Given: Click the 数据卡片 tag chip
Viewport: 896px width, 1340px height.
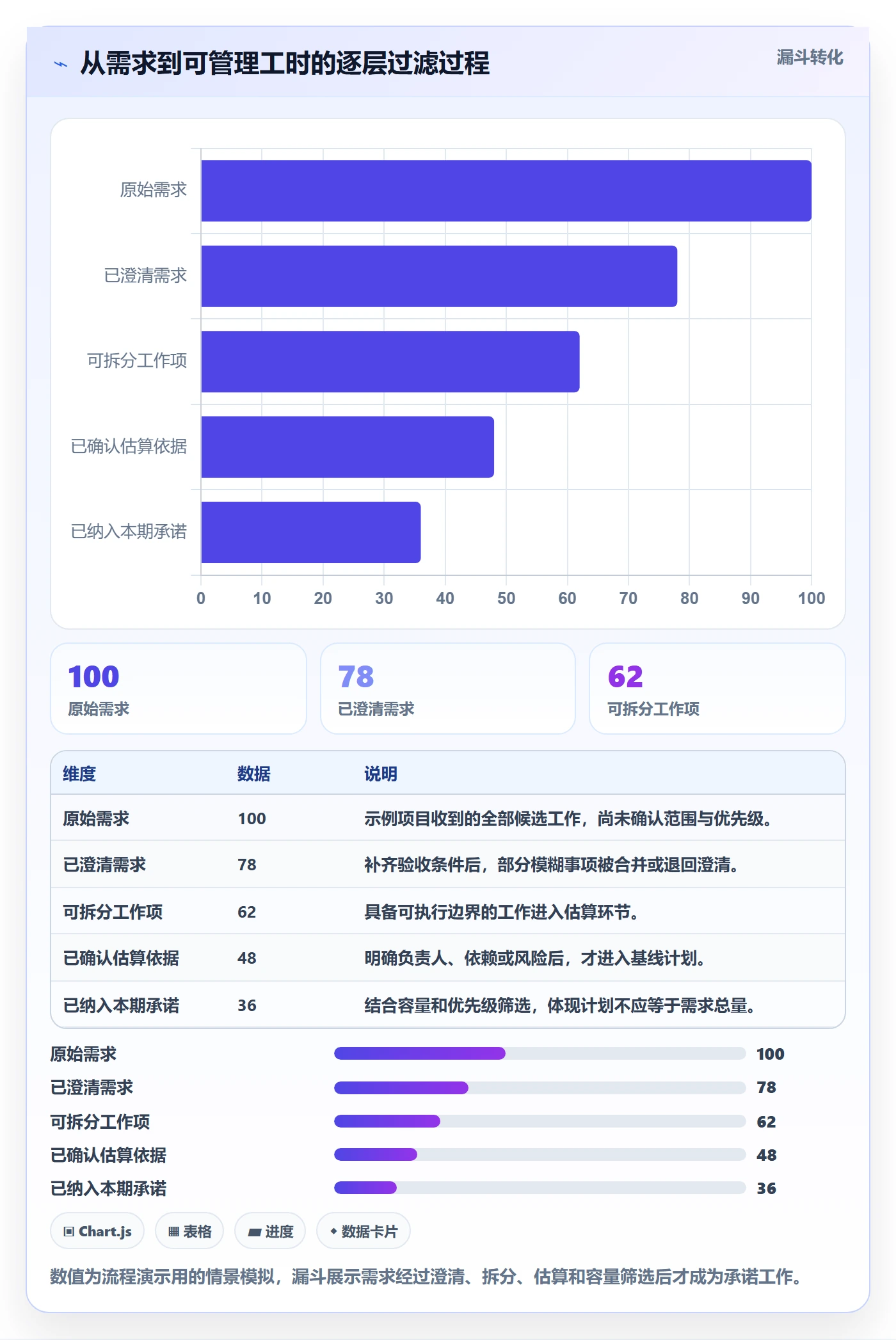Looking at the screenshot, I should tap(364, 1231).
